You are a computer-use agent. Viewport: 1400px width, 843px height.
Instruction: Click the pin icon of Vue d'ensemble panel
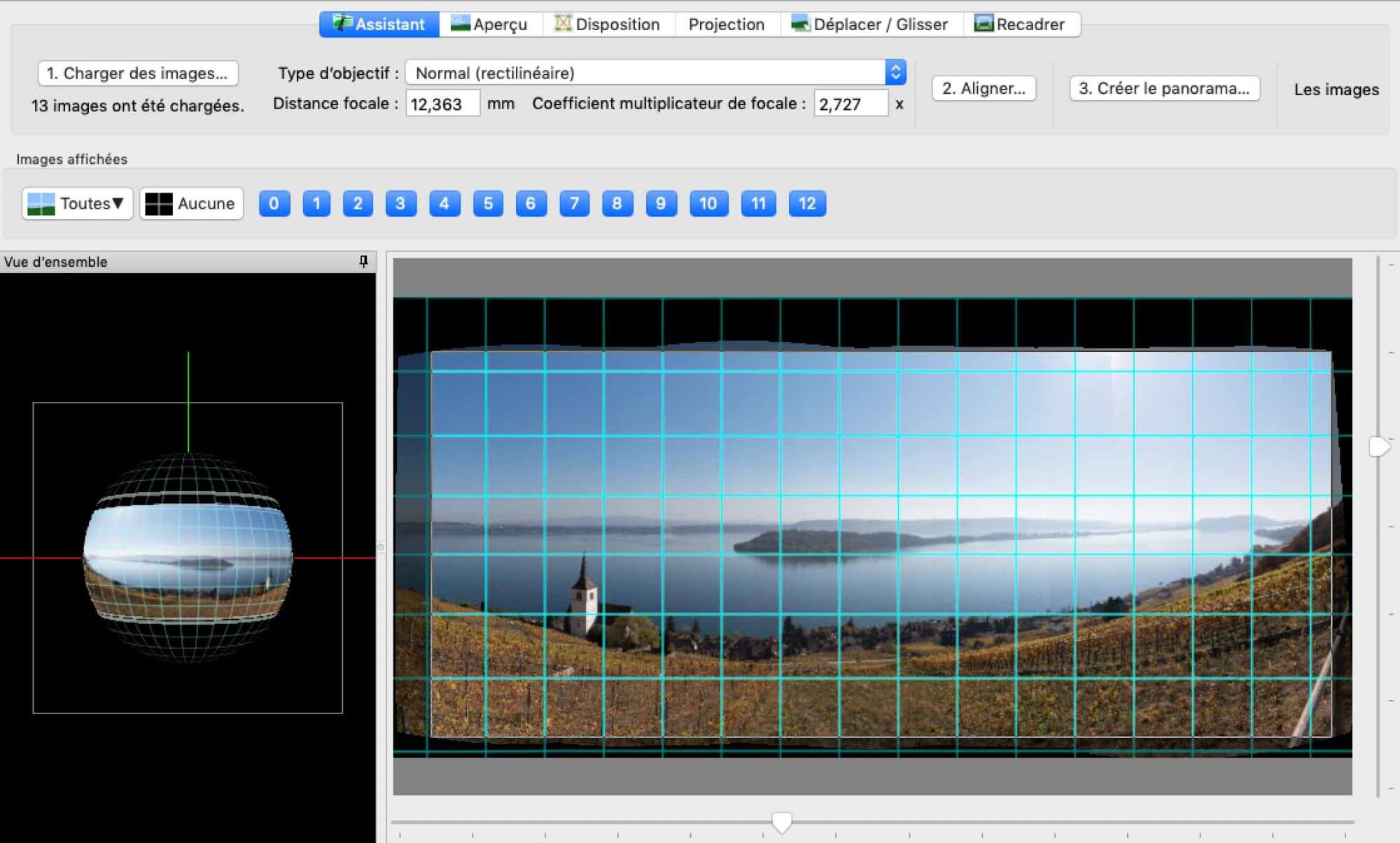click(x=363, y=261)
